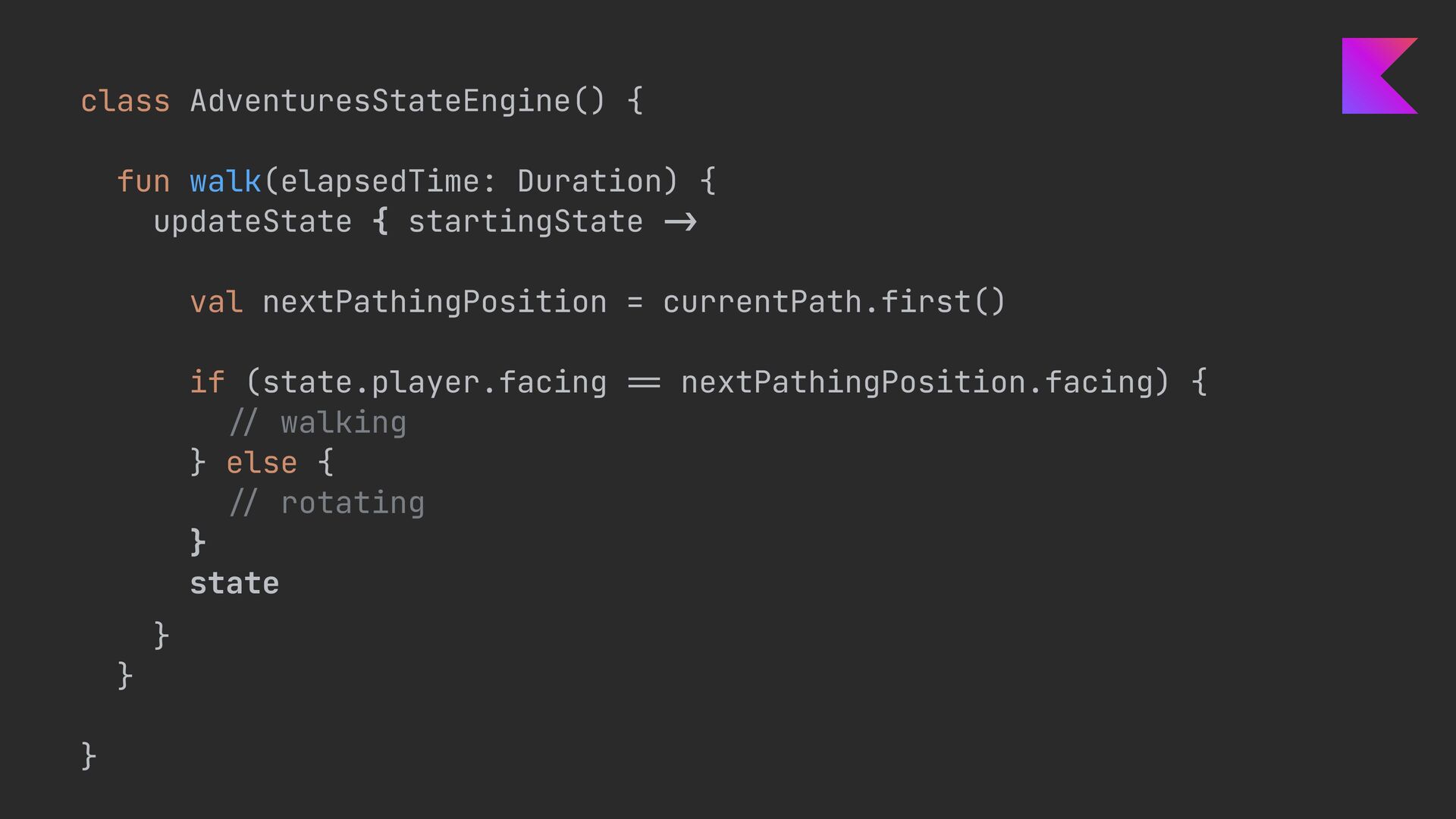Click the 'fun' keyword

coord(143,182)
